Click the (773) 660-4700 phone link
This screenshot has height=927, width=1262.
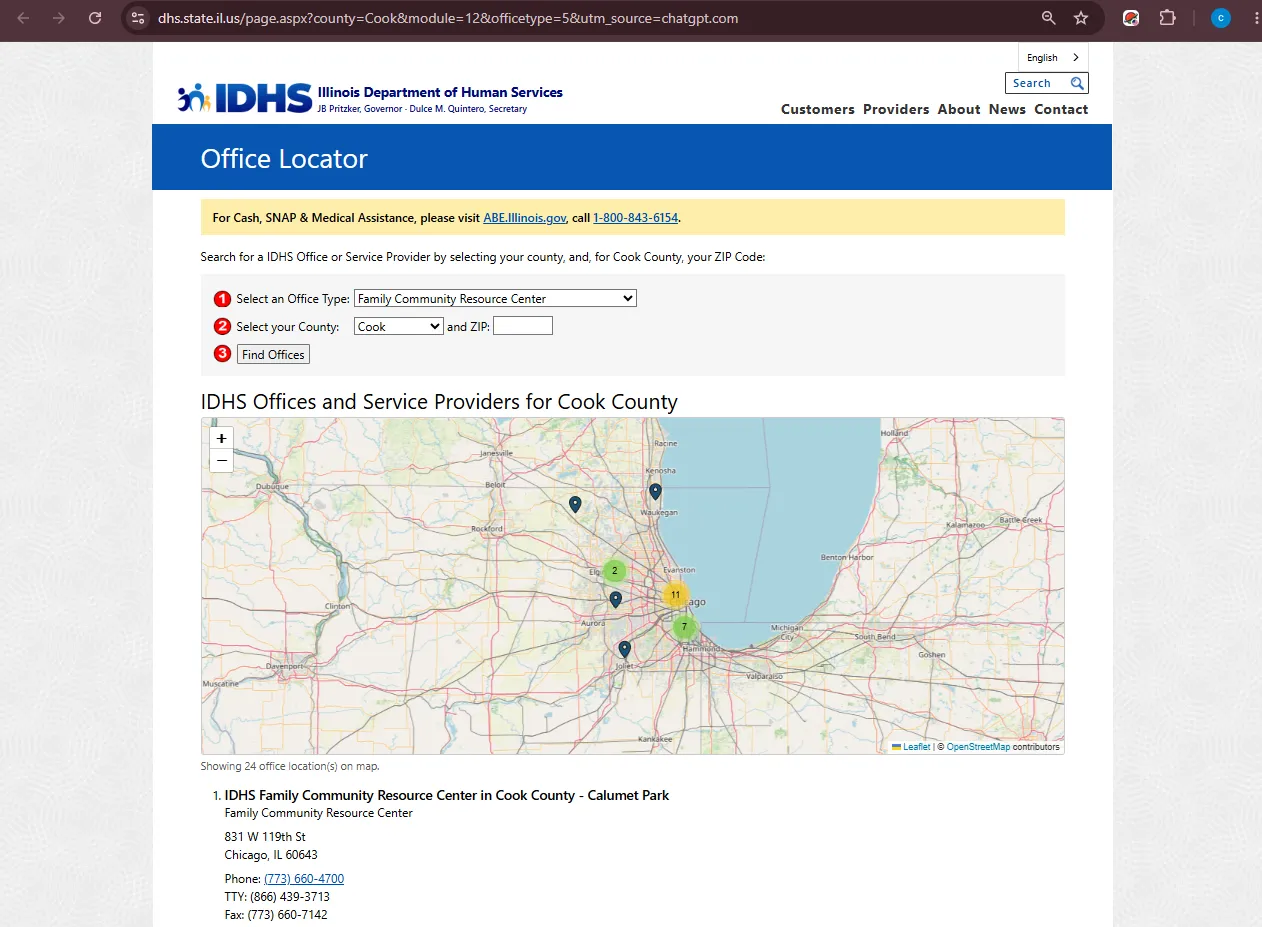coord(304,879)
